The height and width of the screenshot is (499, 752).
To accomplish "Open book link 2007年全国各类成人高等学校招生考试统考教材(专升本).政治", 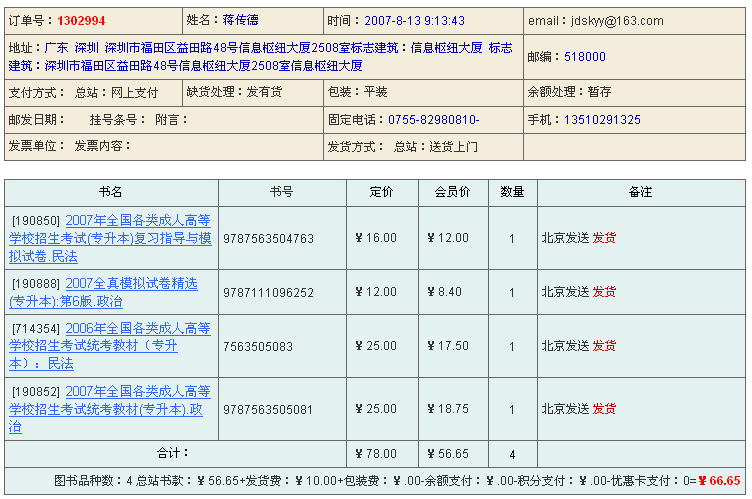I will click(x=110, y=409).
